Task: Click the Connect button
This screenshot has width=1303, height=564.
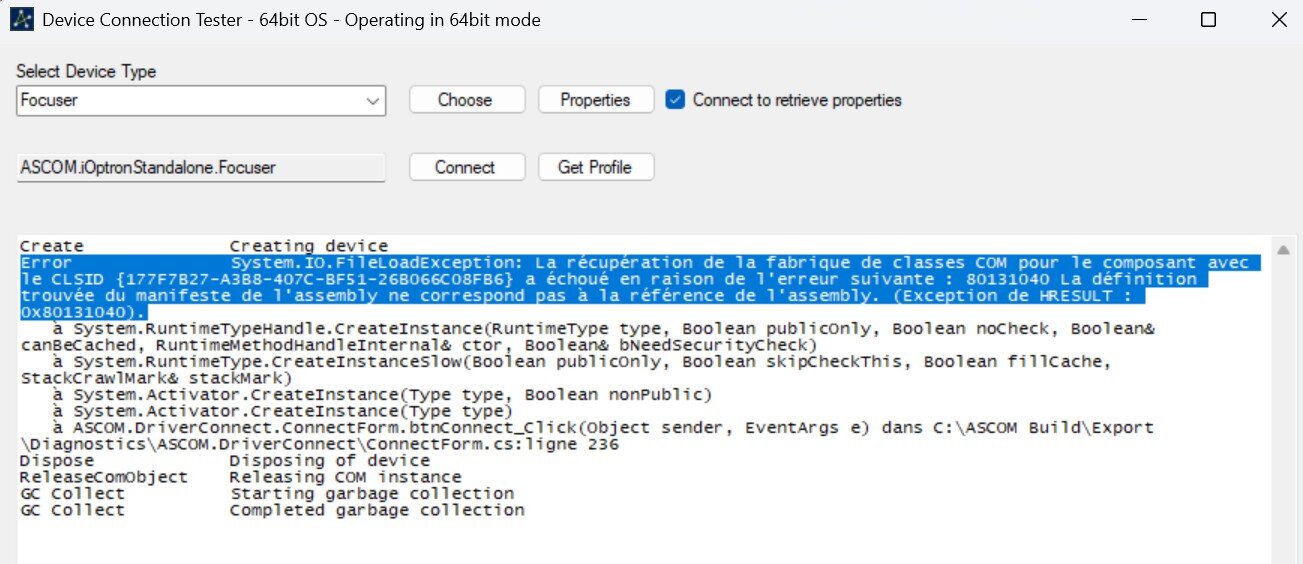Action: (465, 167)
